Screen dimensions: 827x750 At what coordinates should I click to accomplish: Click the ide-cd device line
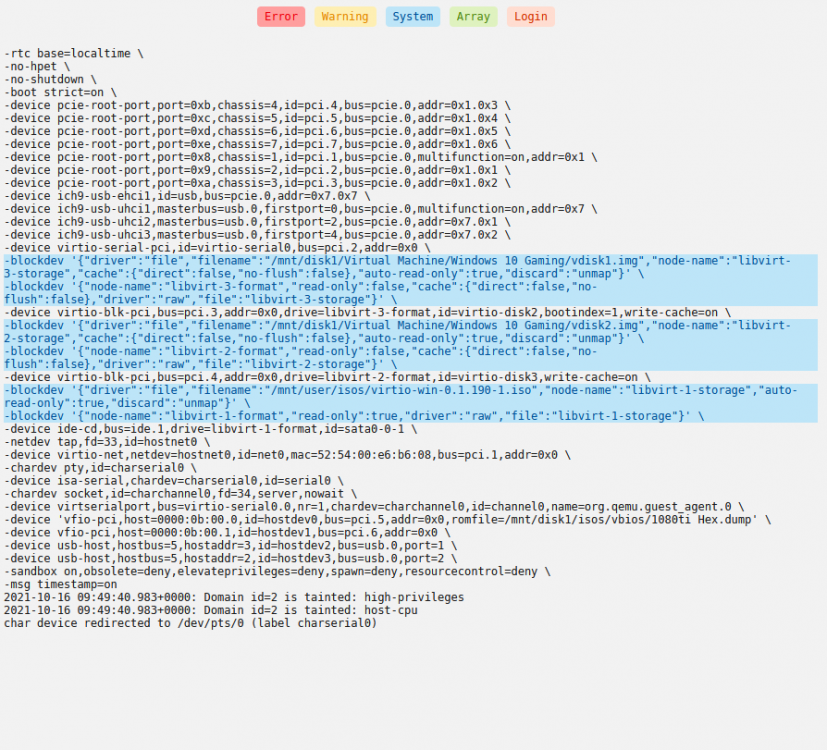click(x=210, y=429)
